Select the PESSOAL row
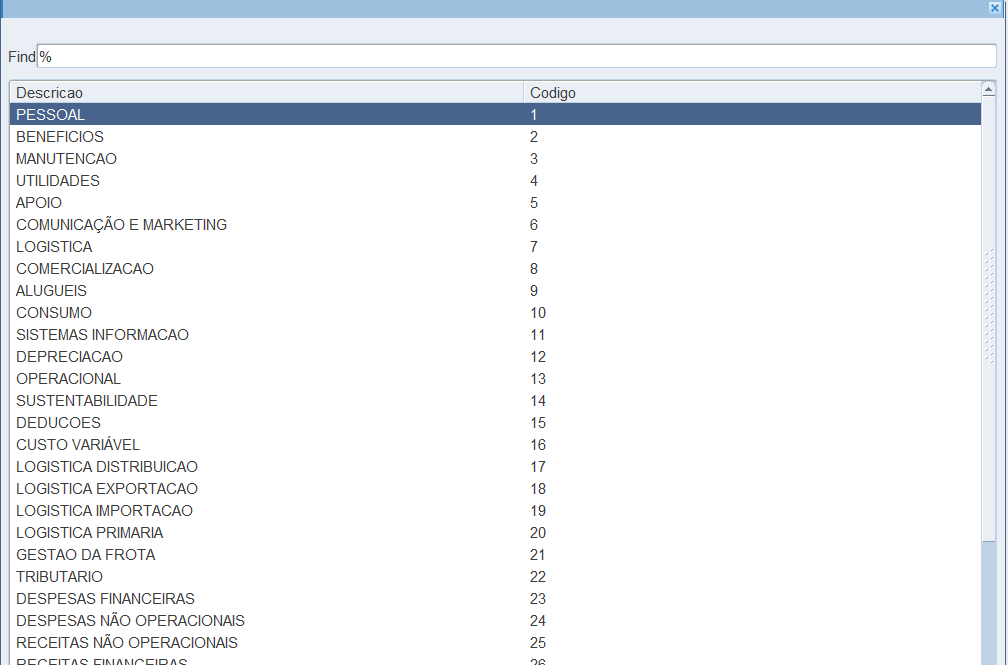The image size is (1008, 665). 495,114
